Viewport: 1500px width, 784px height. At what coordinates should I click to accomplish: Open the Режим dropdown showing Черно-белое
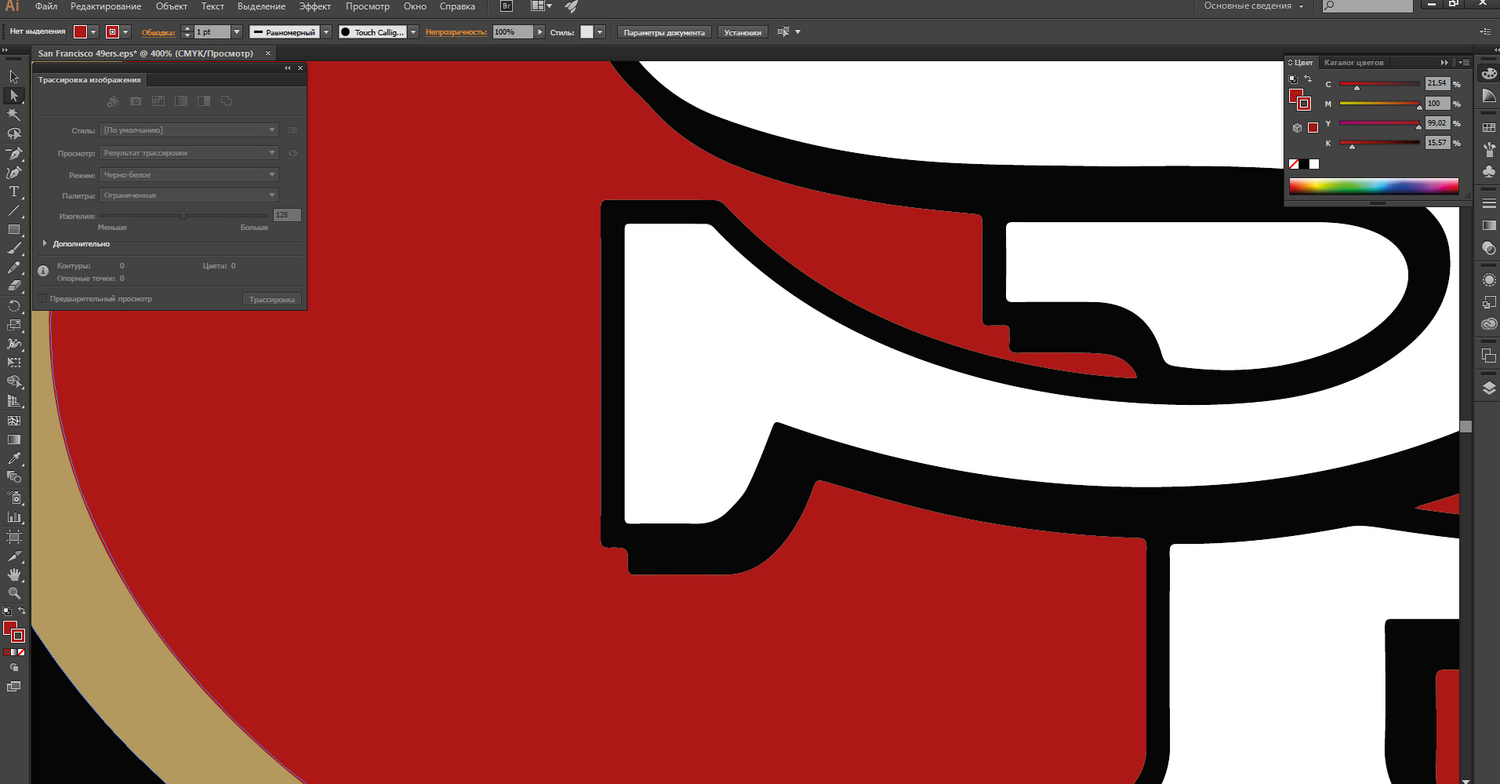(x=189, y=175)
